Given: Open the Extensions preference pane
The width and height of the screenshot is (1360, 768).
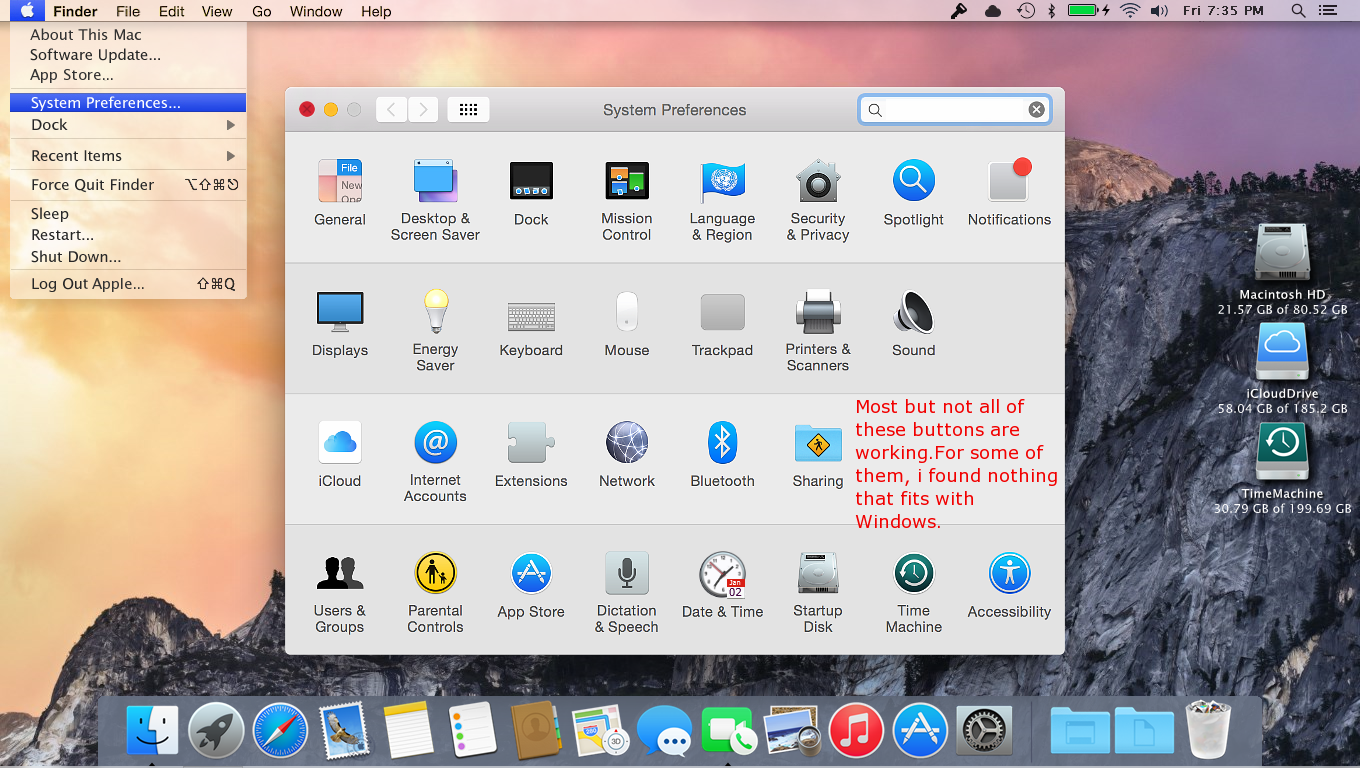Looking at the screenshot, I should 531,455.
